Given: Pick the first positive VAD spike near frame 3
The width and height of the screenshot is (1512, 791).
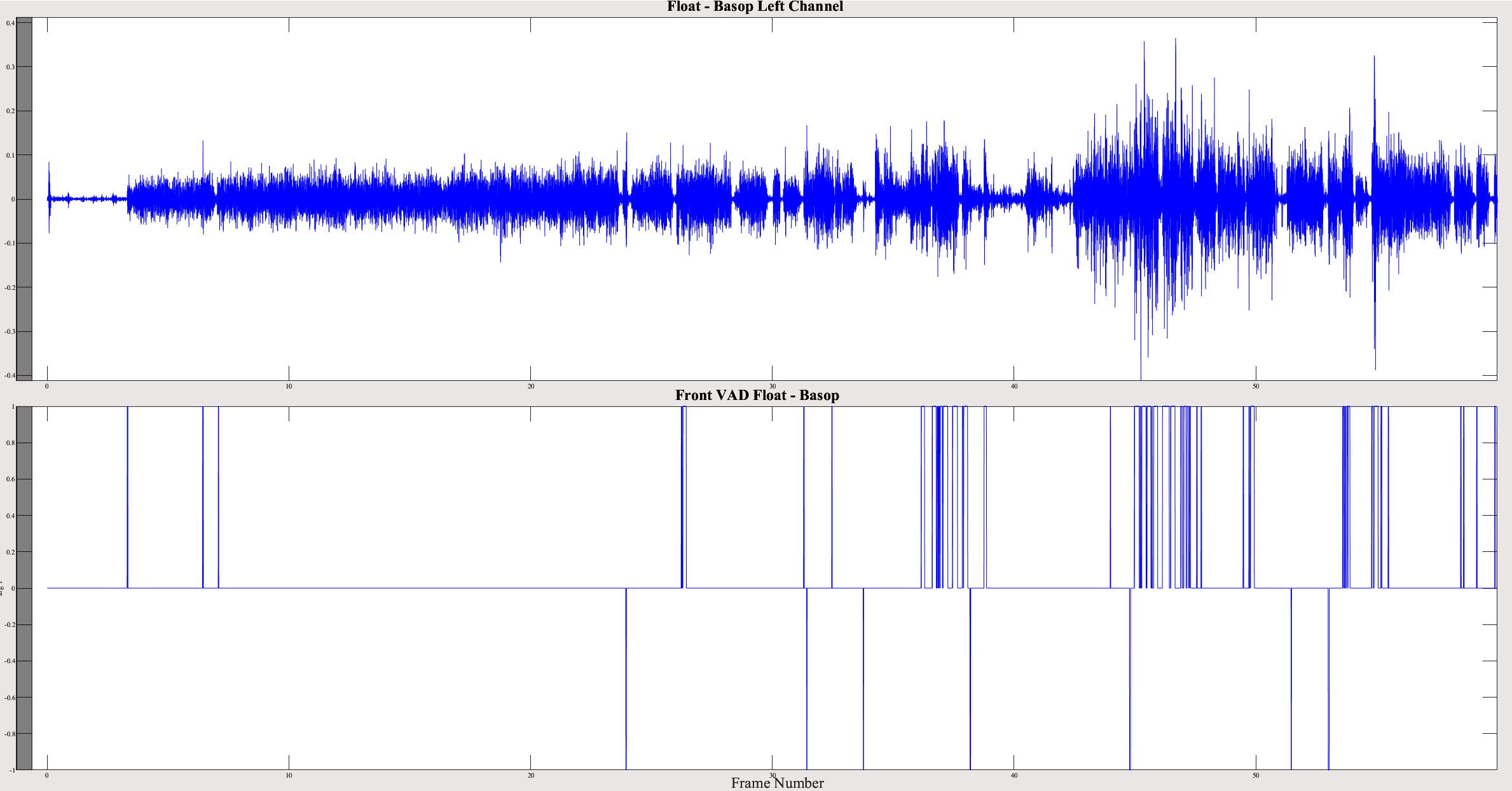Looking at the screenshot, I should pos(128,497).
